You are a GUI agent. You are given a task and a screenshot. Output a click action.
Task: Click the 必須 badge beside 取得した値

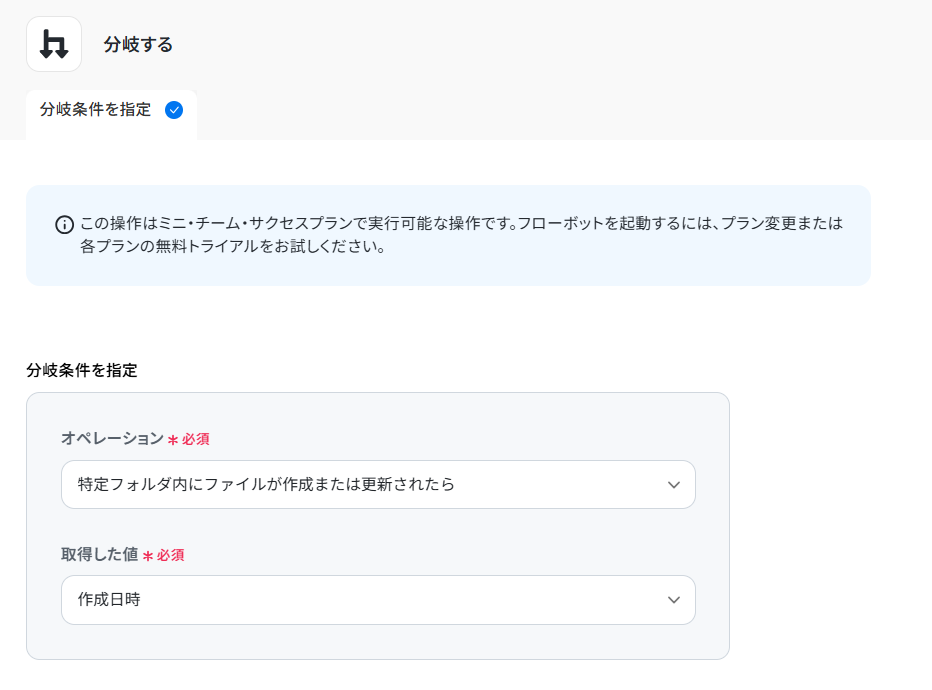[171, 556]
